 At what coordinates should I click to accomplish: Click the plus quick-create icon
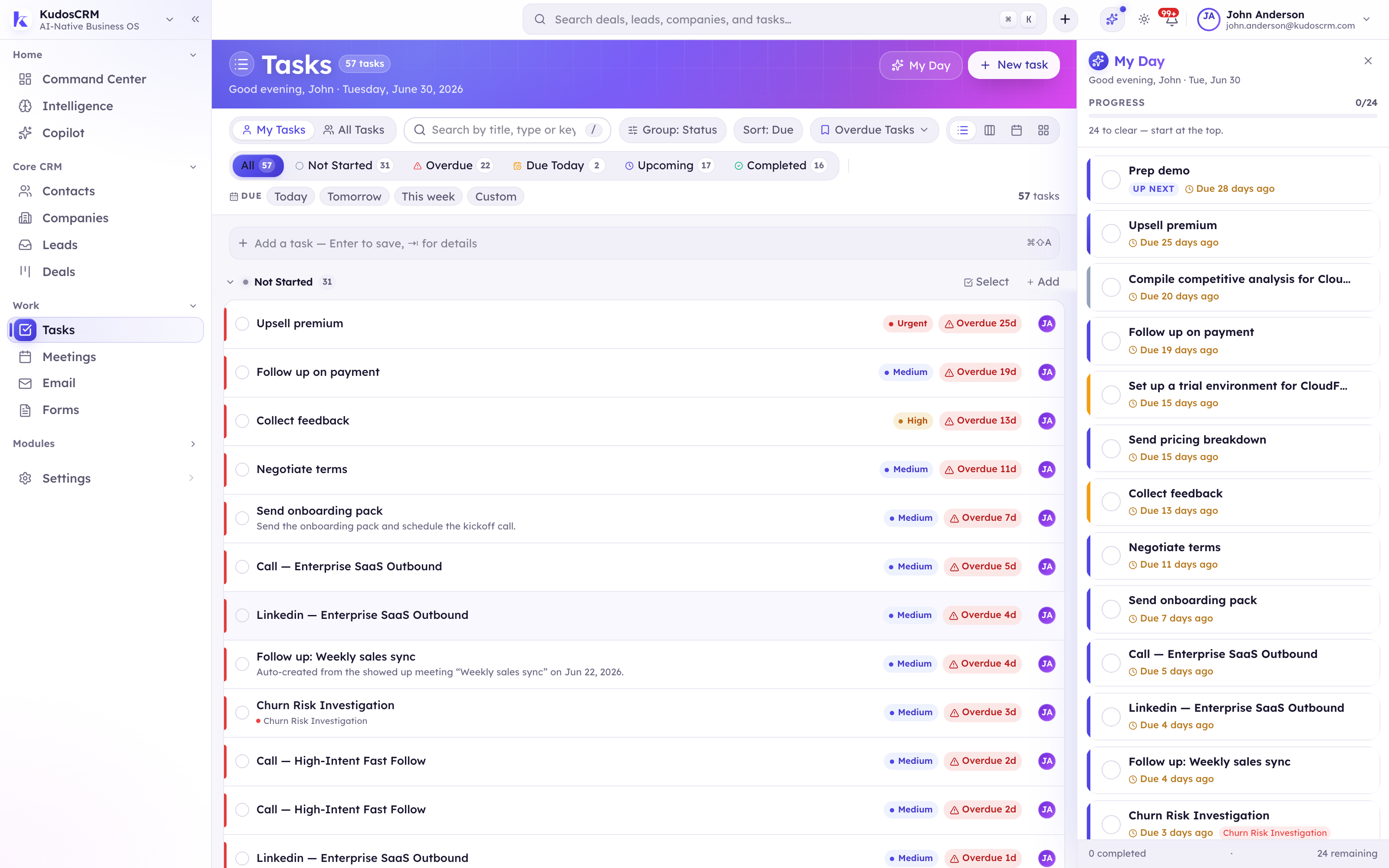point(1065,20)
